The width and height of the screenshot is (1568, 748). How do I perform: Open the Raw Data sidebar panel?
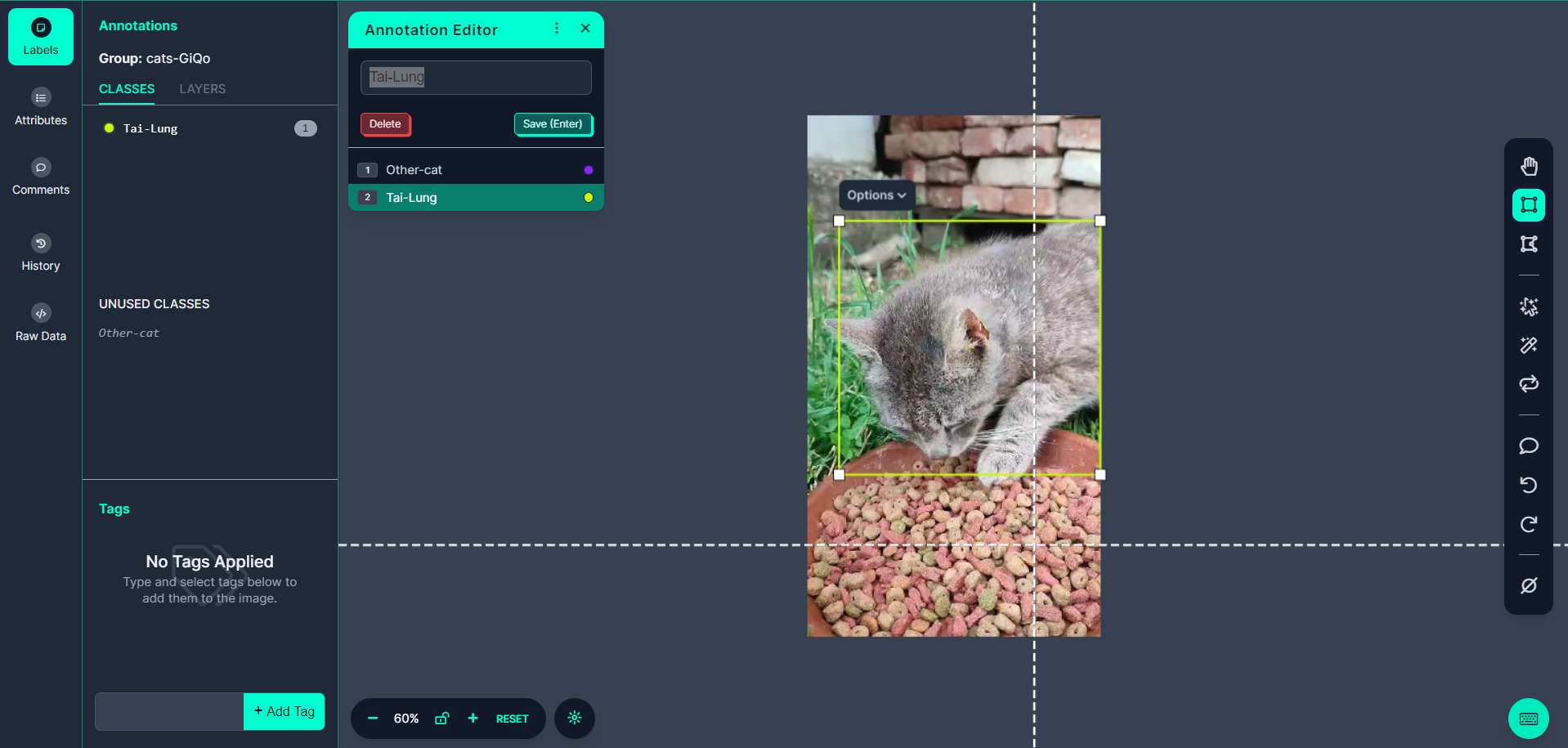coord(41,324)
